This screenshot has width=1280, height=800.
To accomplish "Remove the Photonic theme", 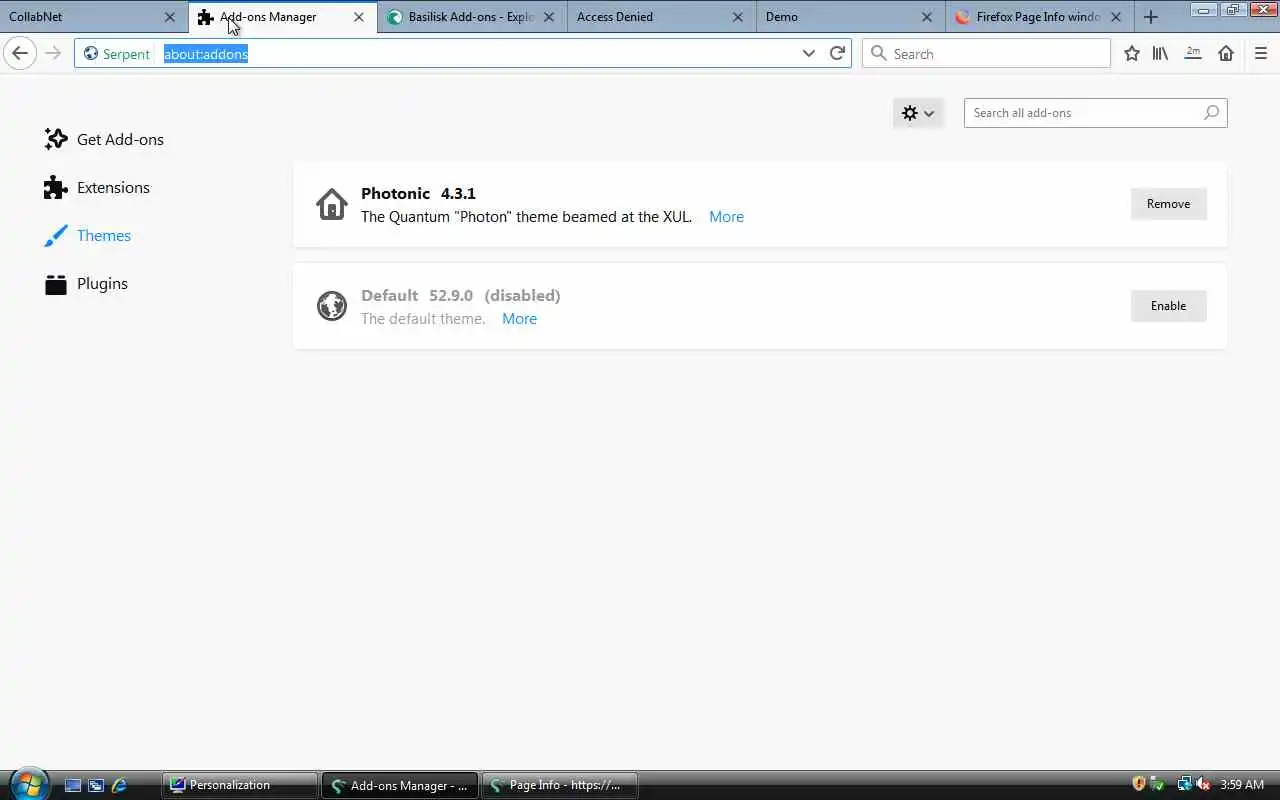I will (1168, 204).
